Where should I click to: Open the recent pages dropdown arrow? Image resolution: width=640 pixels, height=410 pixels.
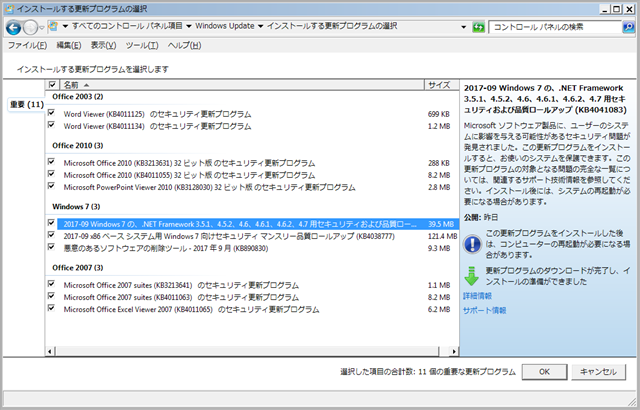(42, 28)
